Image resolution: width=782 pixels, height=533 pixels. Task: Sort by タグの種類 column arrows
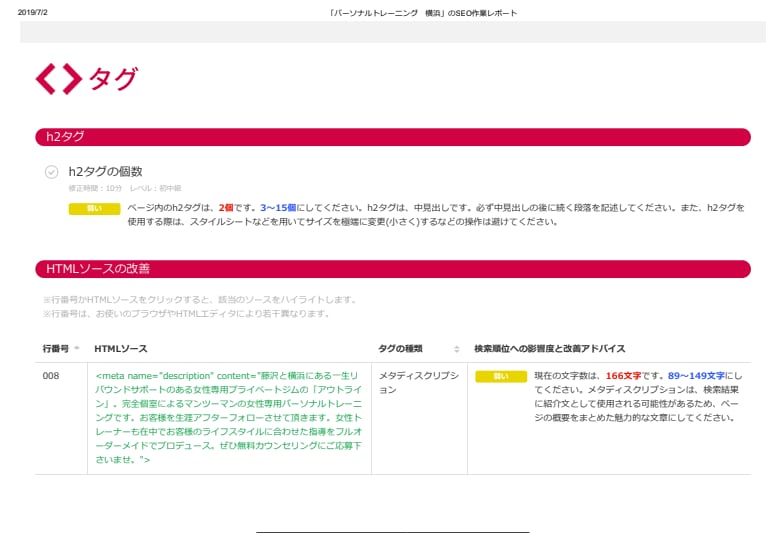(x=456, y=349)
